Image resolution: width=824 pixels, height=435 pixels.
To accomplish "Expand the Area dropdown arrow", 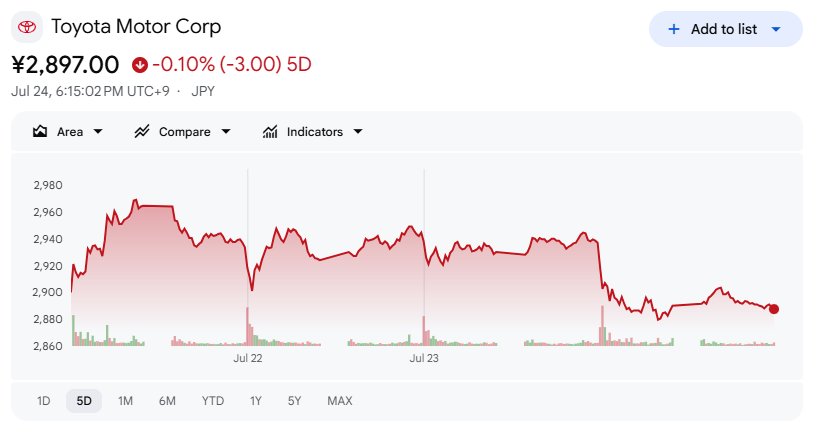I will click(98, 131).
